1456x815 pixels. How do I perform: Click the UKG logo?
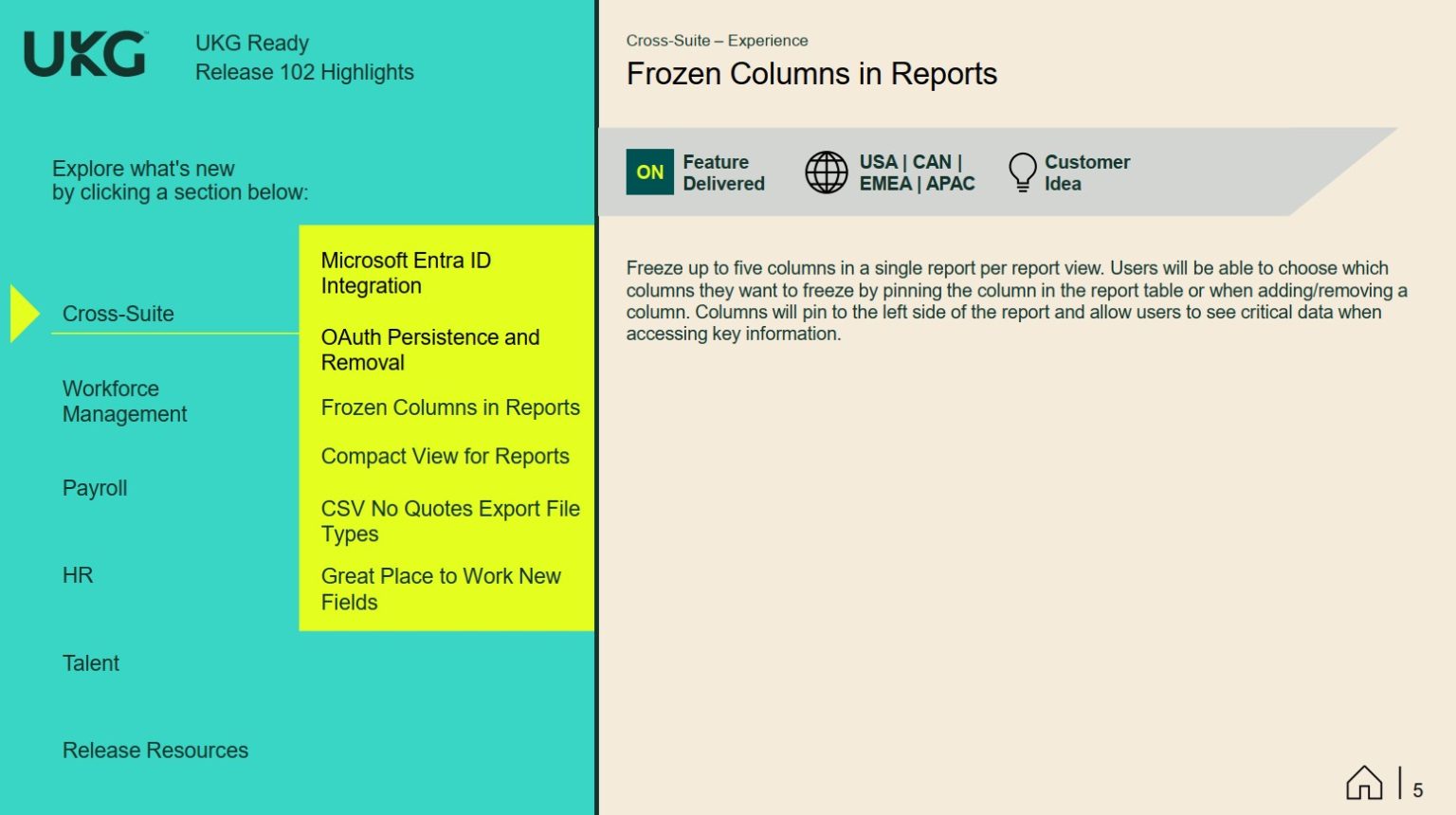click(85, 54)
